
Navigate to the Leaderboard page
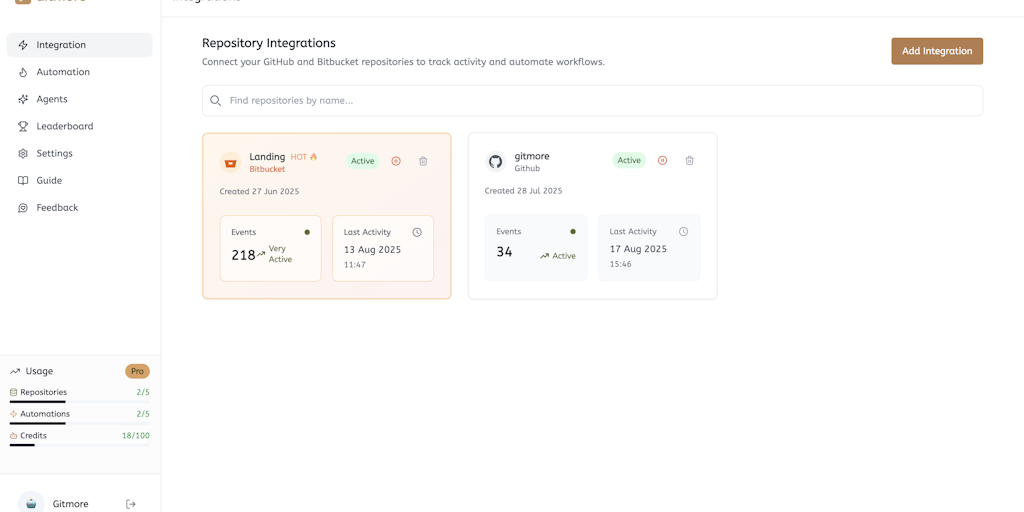click(65, 126)
